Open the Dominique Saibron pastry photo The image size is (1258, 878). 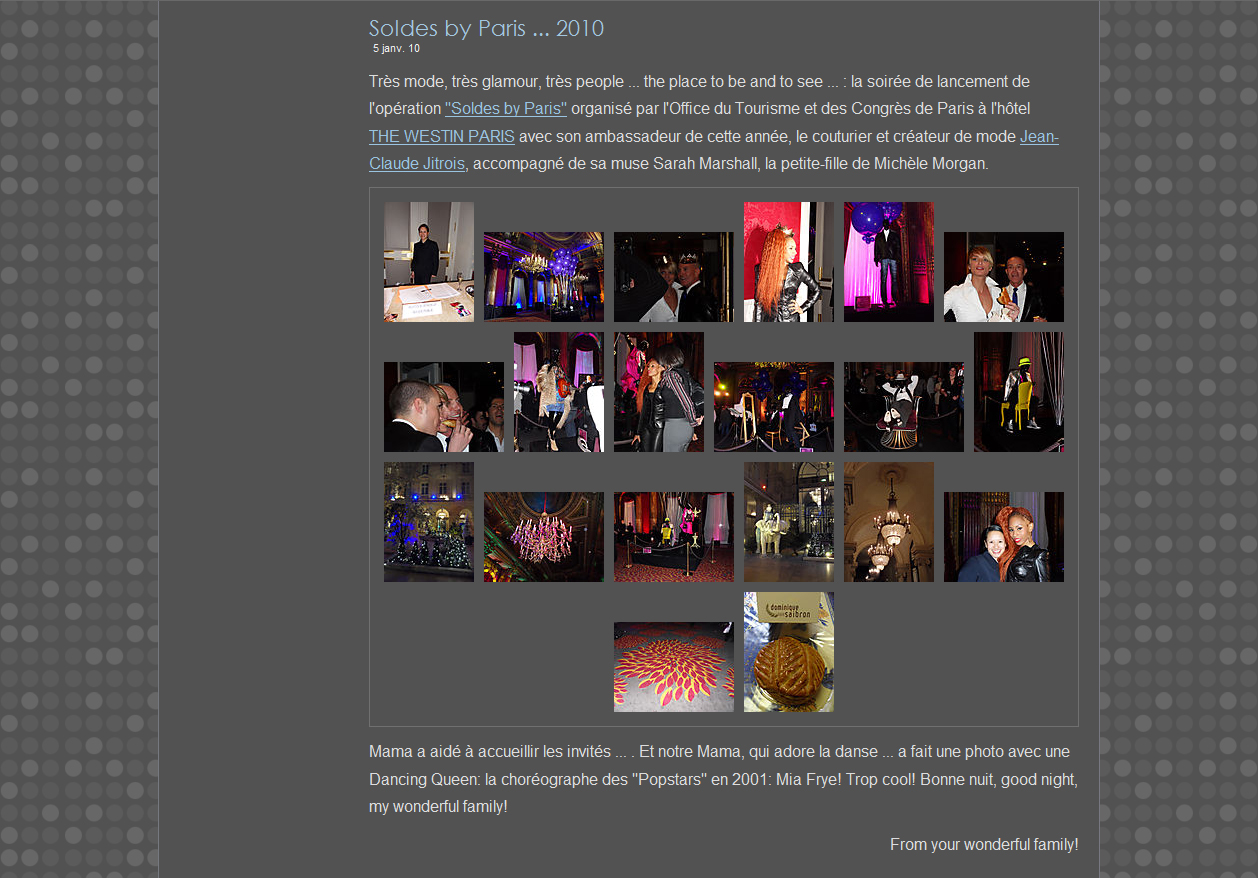[x=788, y=652]
